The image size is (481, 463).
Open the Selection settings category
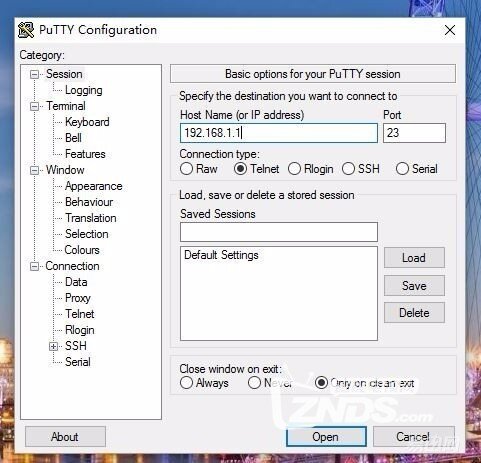(x=87, y=234)
